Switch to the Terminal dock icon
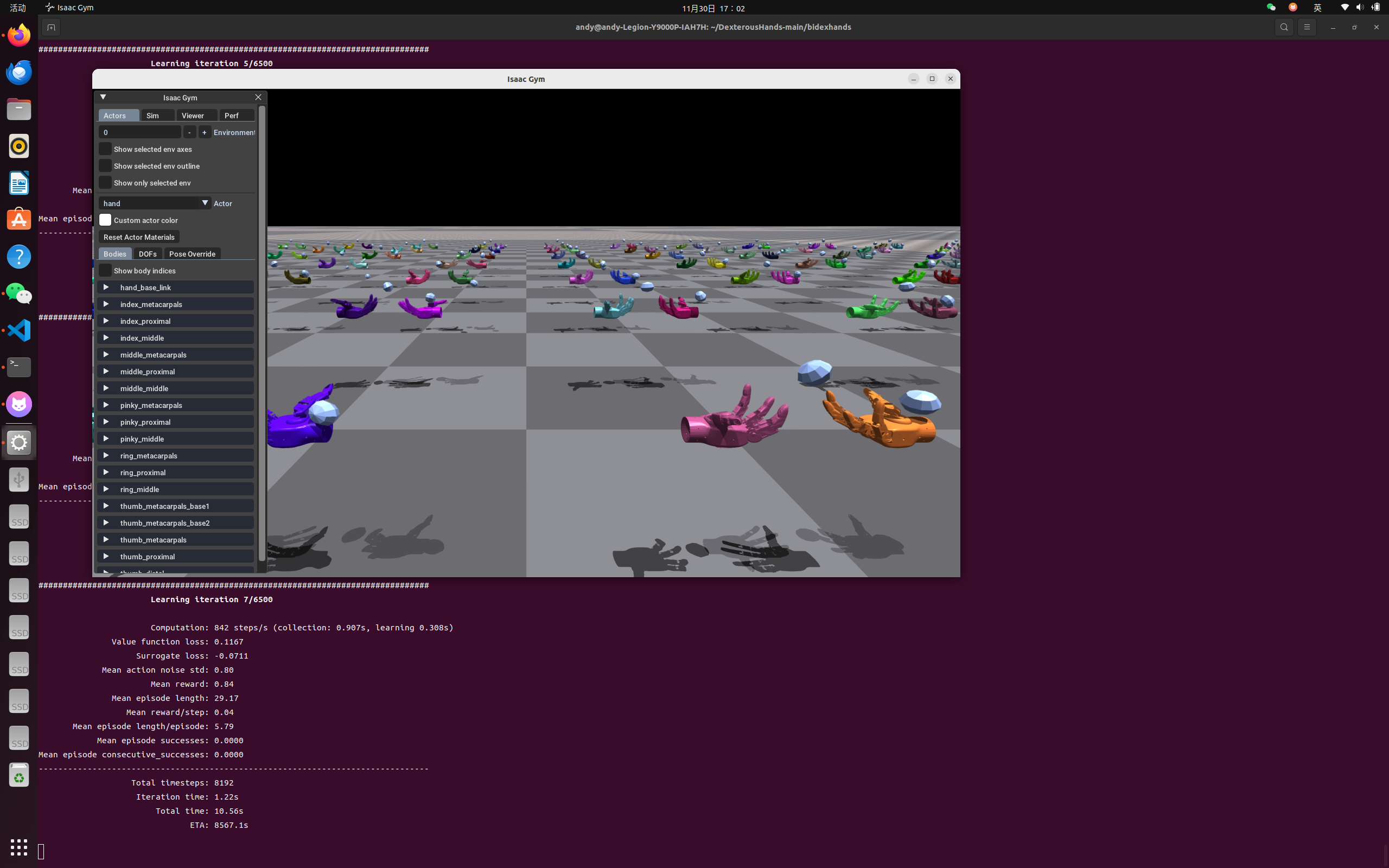This screenshot has width=1389, height=868. pos(19,367)
